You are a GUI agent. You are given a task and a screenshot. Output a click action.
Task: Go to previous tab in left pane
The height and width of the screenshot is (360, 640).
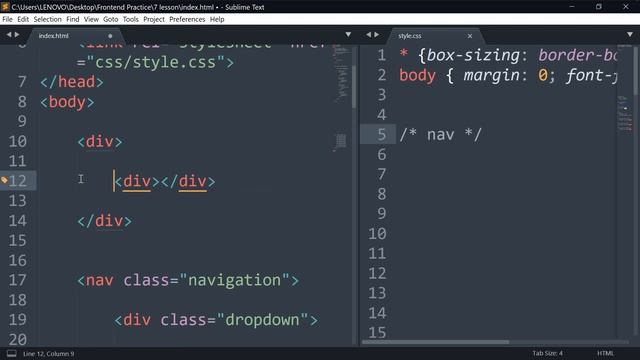point(9,35)
